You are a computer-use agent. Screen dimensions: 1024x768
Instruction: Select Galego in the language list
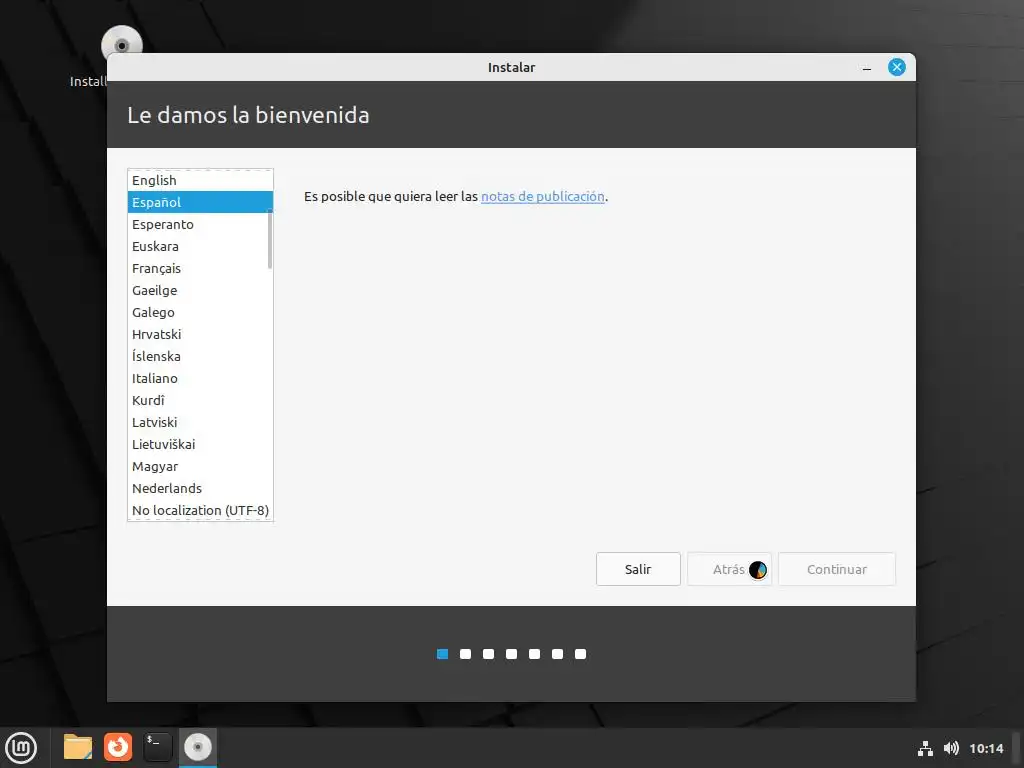[x=200, y=312]
